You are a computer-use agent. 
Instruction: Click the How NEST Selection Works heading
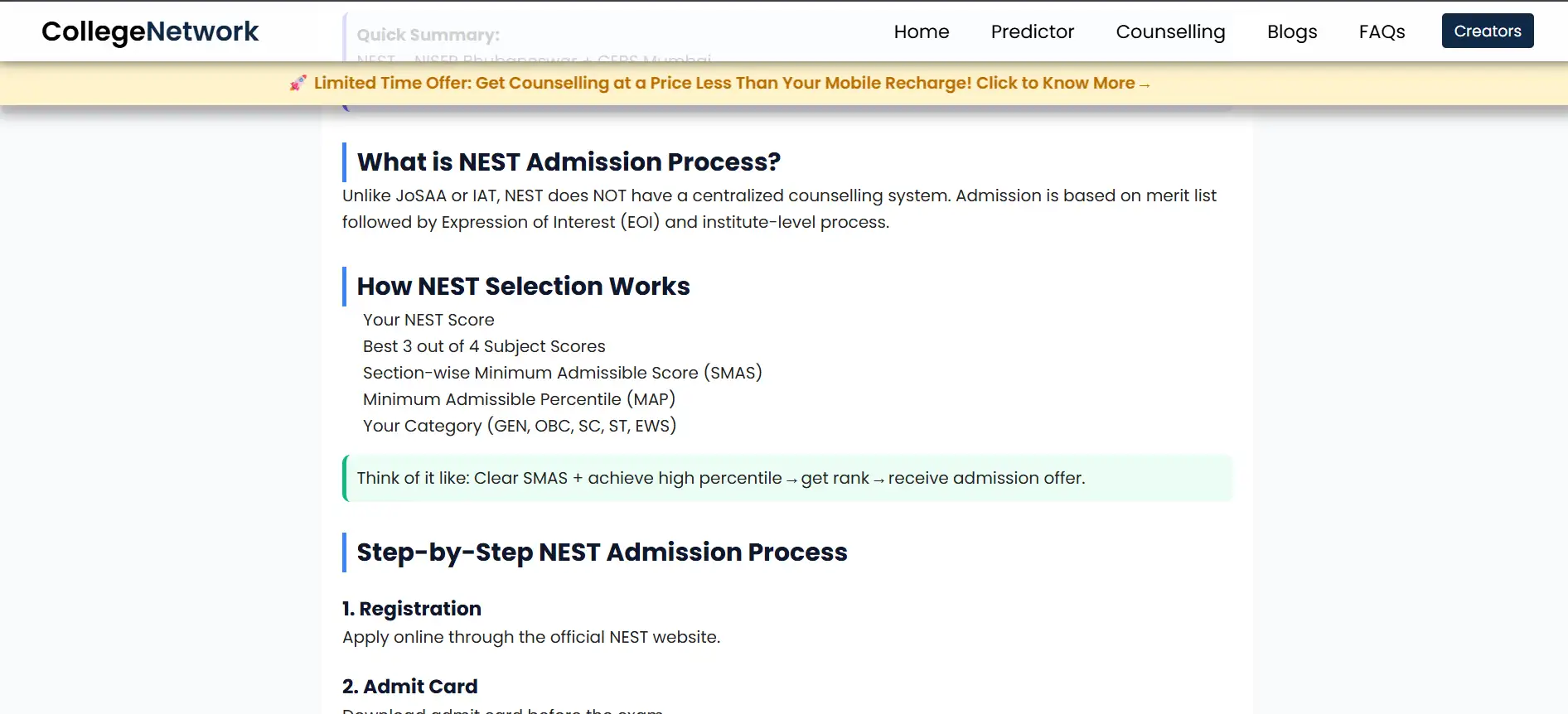pos(523,286)
